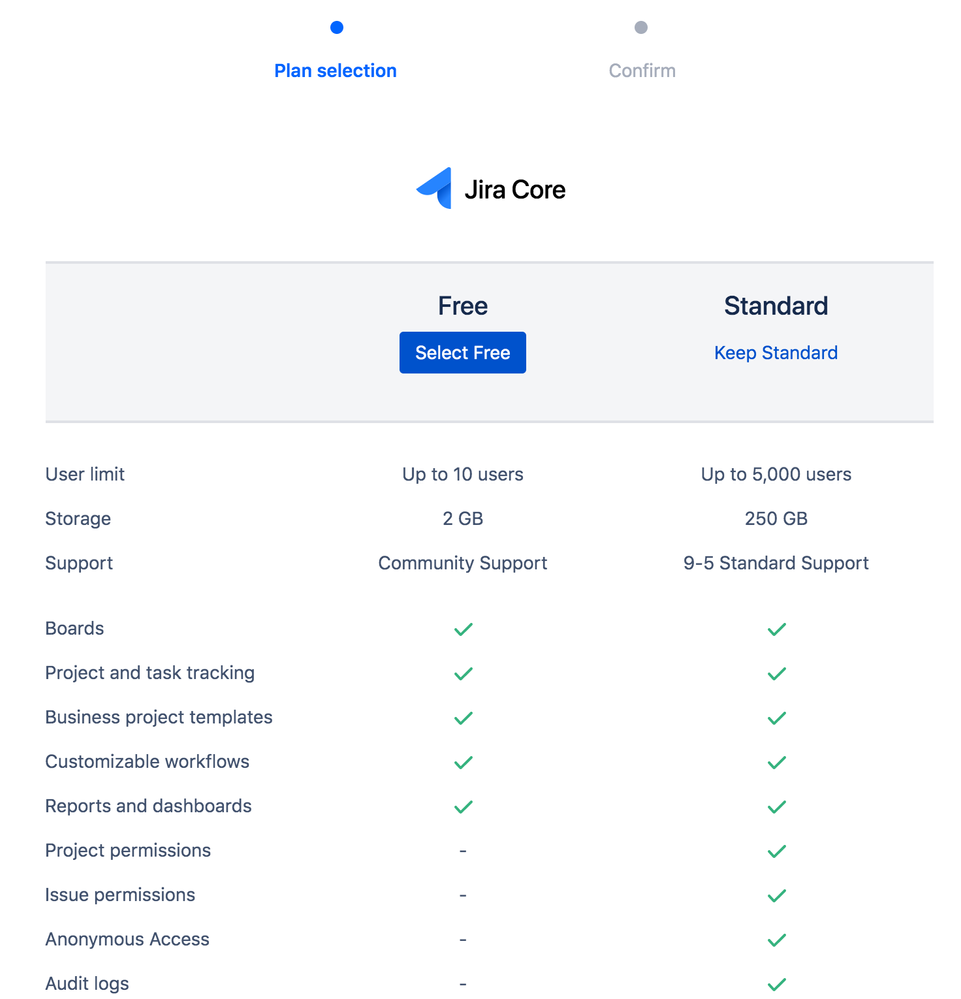This screenshot has width=961, height=999.
Task: Click Free checkmark for Reports and dashboards
Action: 463,807
